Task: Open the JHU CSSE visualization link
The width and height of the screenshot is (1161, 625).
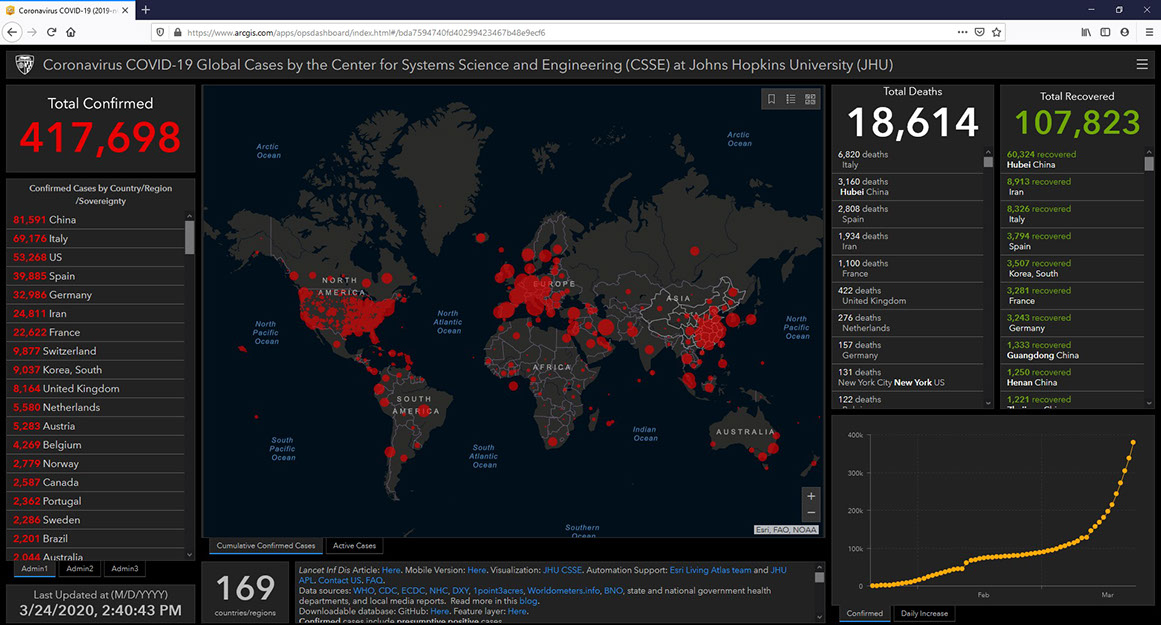Action: [562, 570]
